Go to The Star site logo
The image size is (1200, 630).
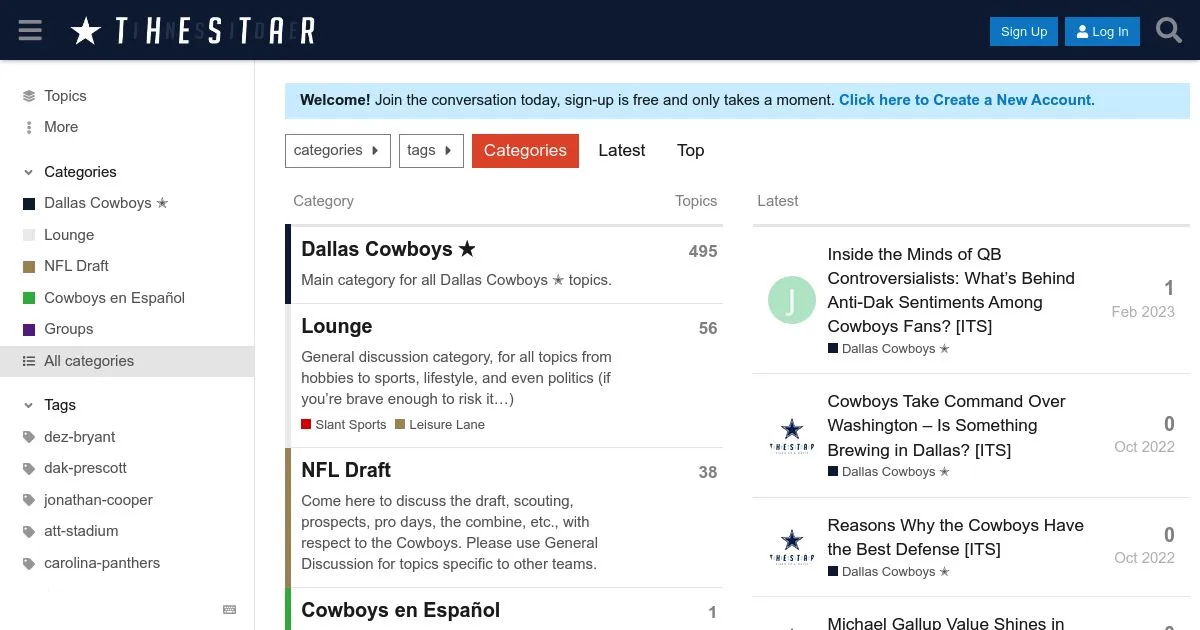[x=193, y=31]
